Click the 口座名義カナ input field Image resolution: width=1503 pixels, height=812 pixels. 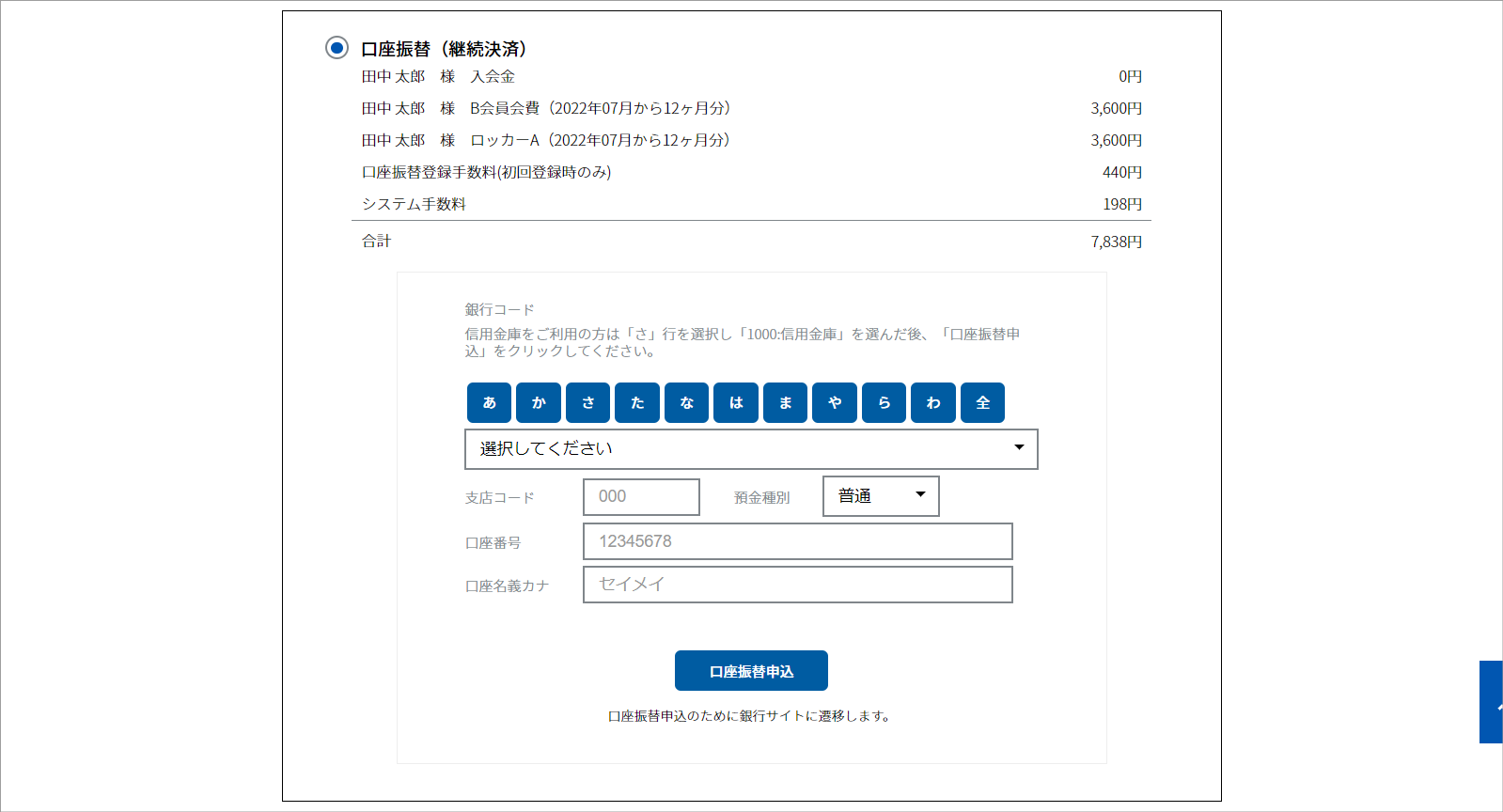[x=797, y=585]
